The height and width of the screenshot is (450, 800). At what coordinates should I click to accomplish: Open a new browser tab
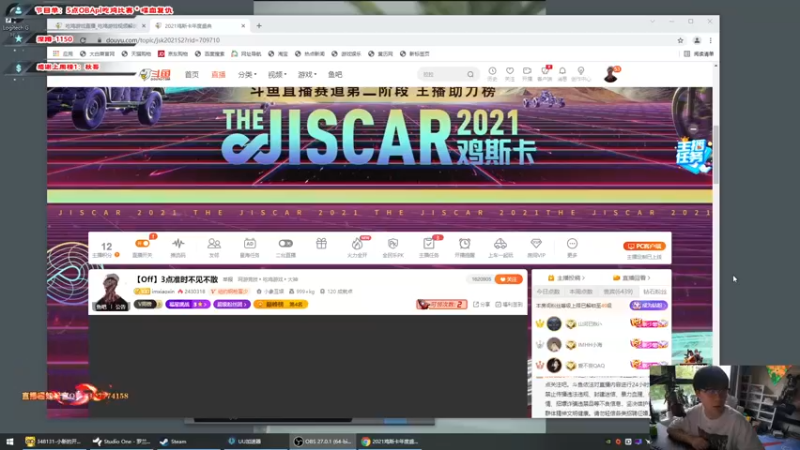click(259, 26)
